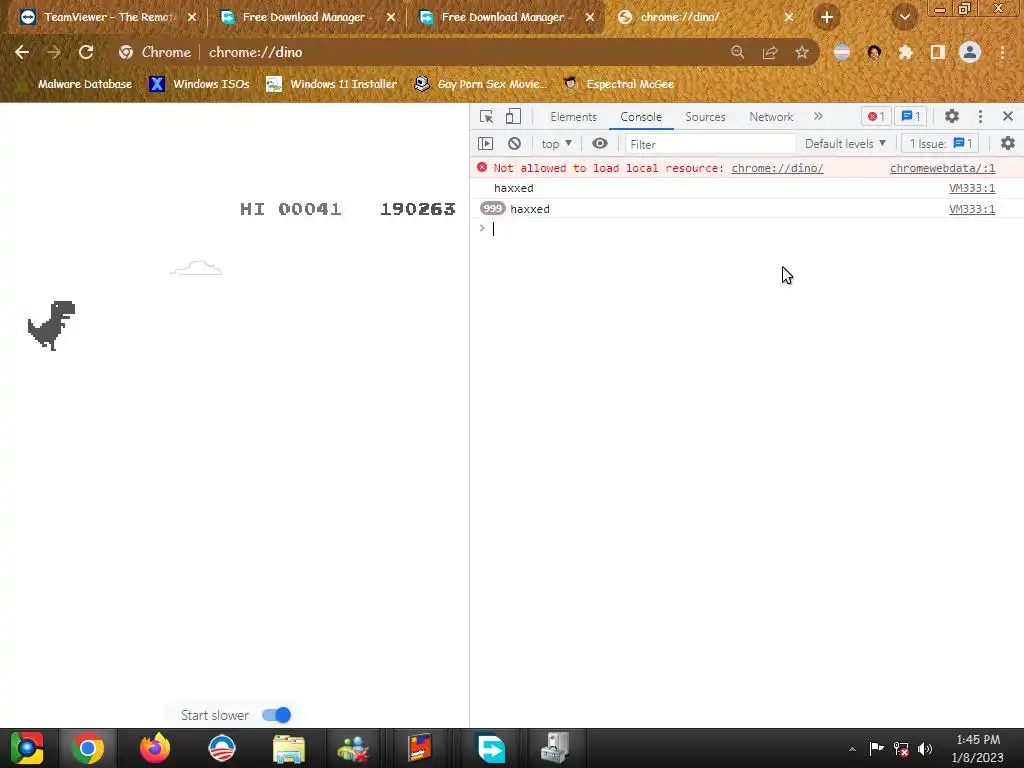Toggle the Chrome side panel icon

click(937, 52)
